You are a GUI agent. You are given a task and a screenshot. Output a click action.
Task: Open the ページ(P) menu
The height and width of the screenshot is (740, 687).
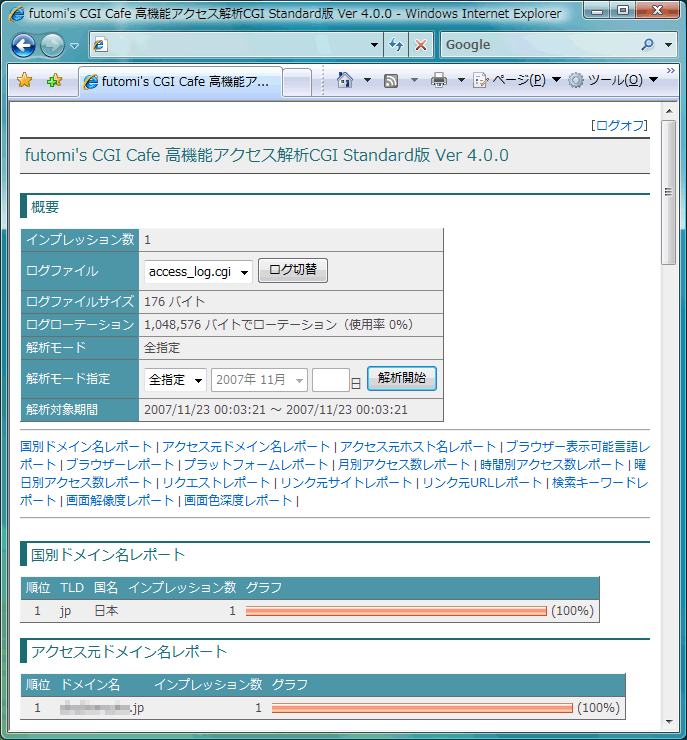point(516,80)
